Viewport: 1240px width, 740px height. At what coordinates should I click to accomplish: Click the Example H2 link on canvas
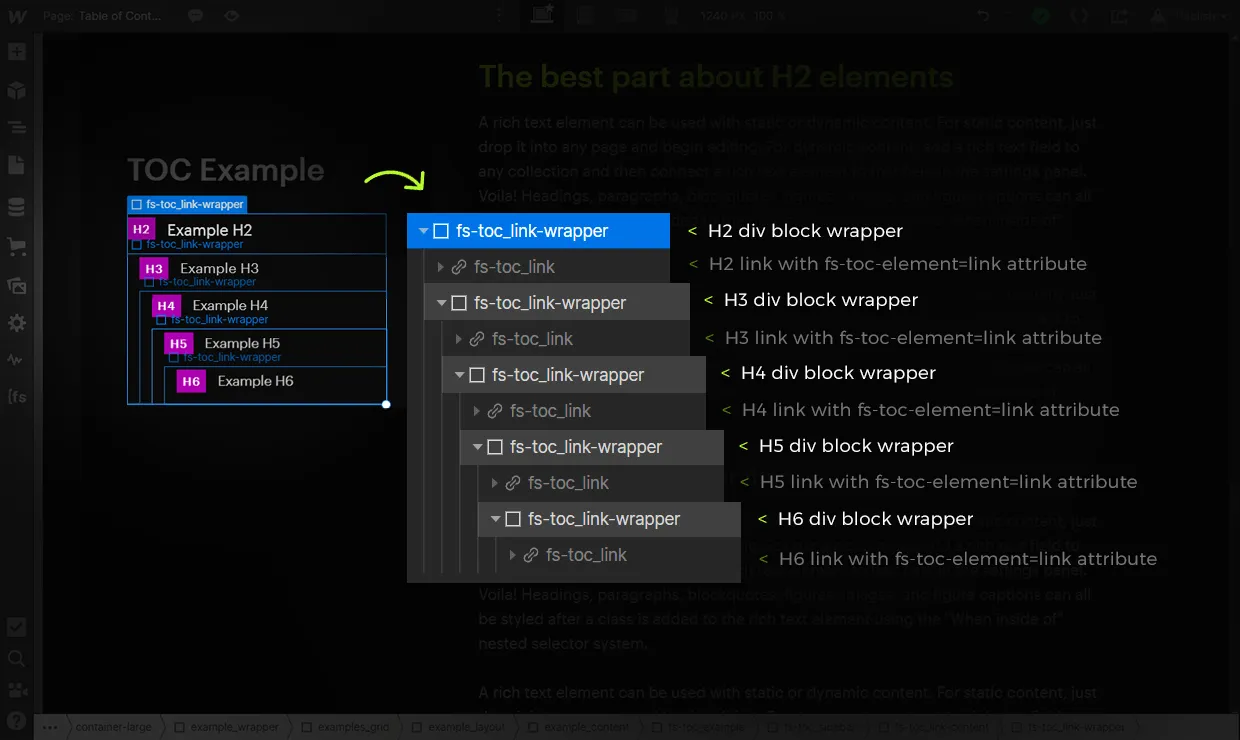[209, 230]
